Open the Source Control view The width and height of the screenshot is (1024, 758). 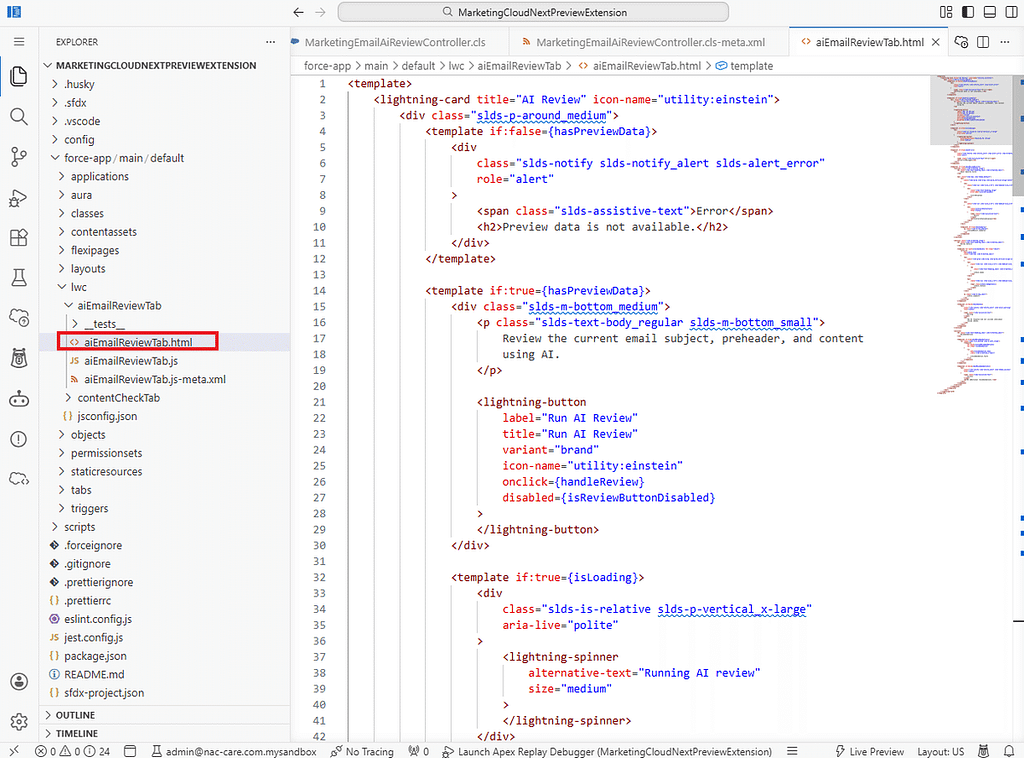point(19,157)
